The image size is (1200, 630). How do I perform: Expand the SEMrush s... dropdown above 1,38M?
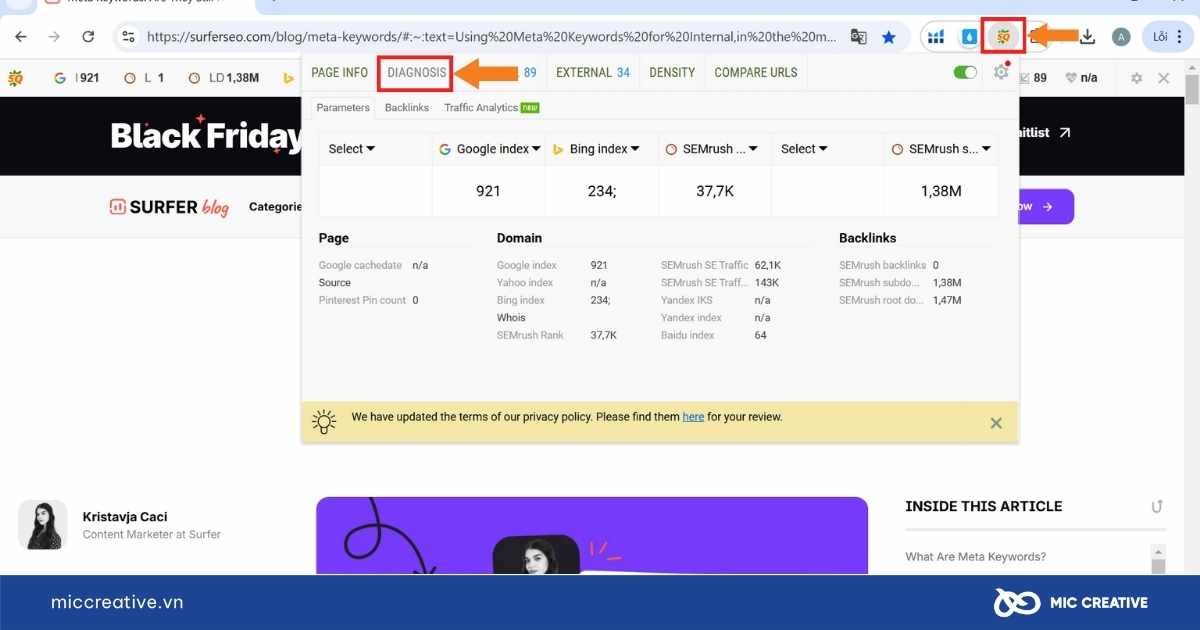(x=941, y=149)
